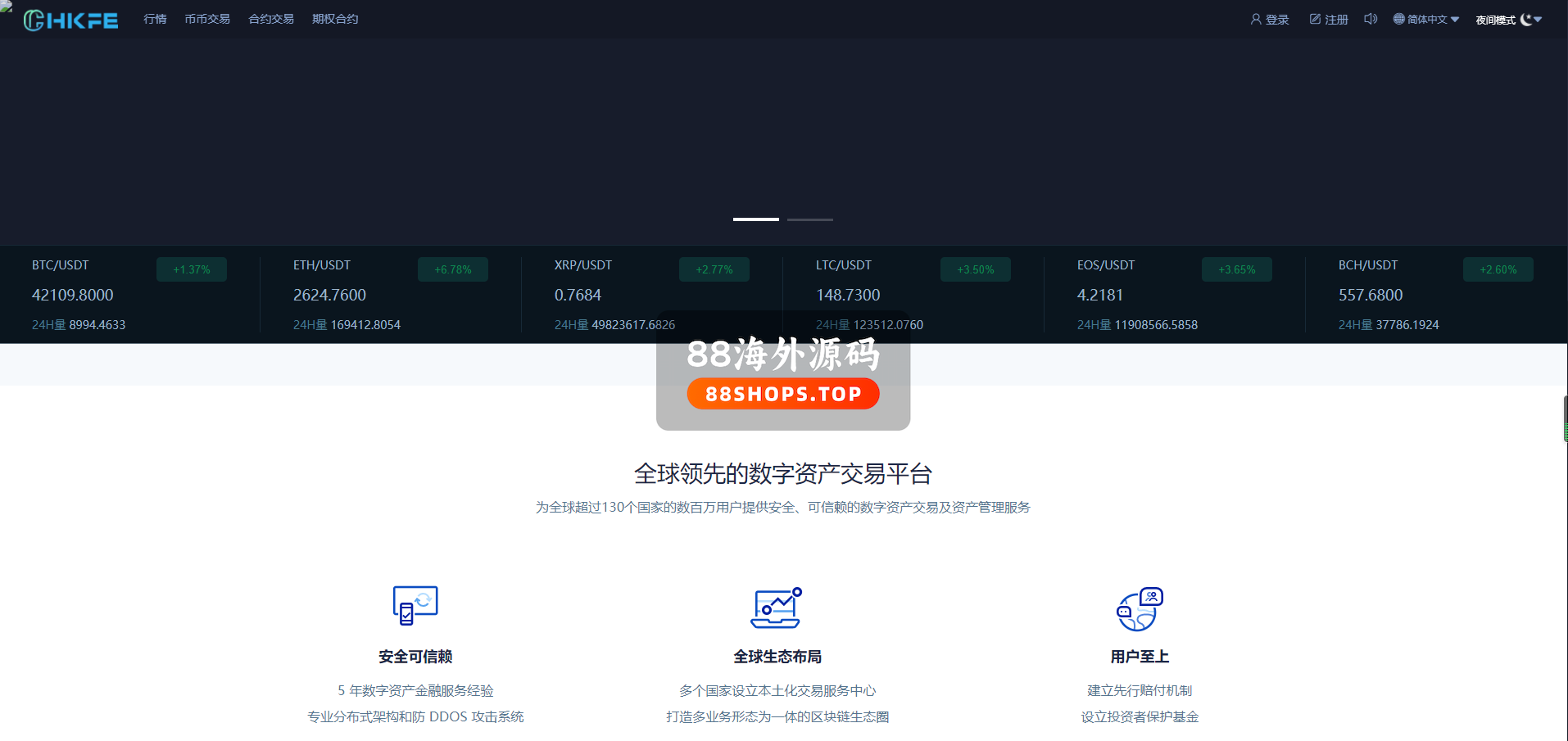Open the 期权合约 options menu

point(335,19)
